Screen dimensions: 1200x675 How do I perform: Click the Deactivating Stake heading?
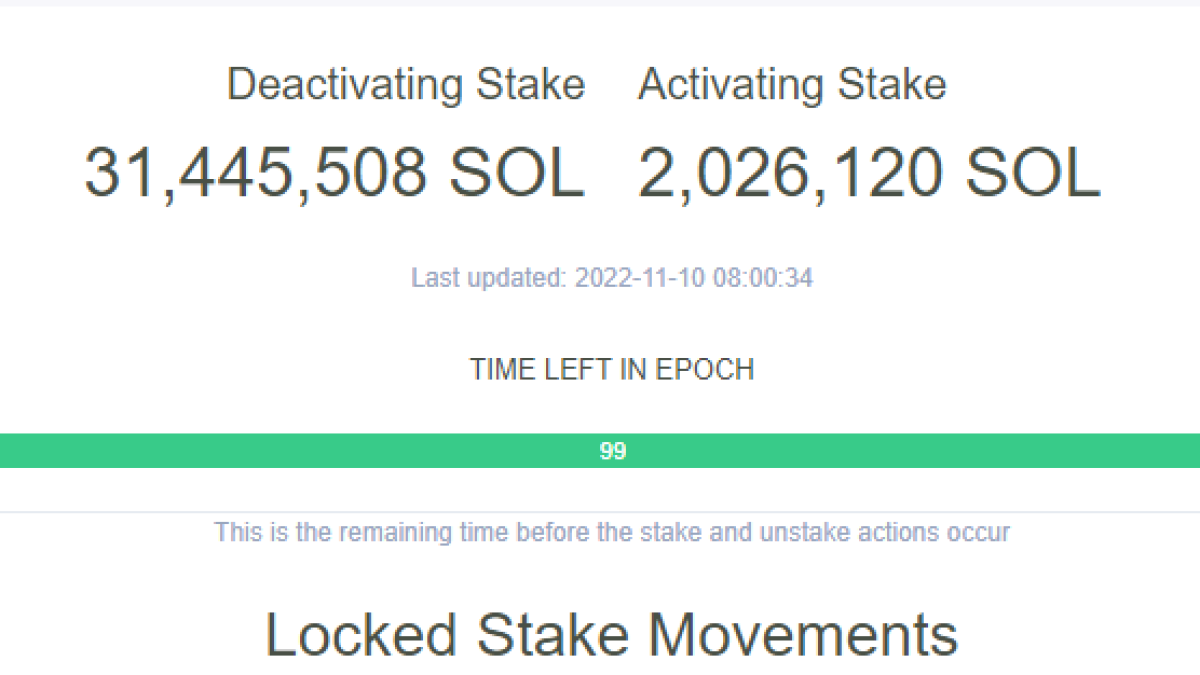(x=405, y=84)
